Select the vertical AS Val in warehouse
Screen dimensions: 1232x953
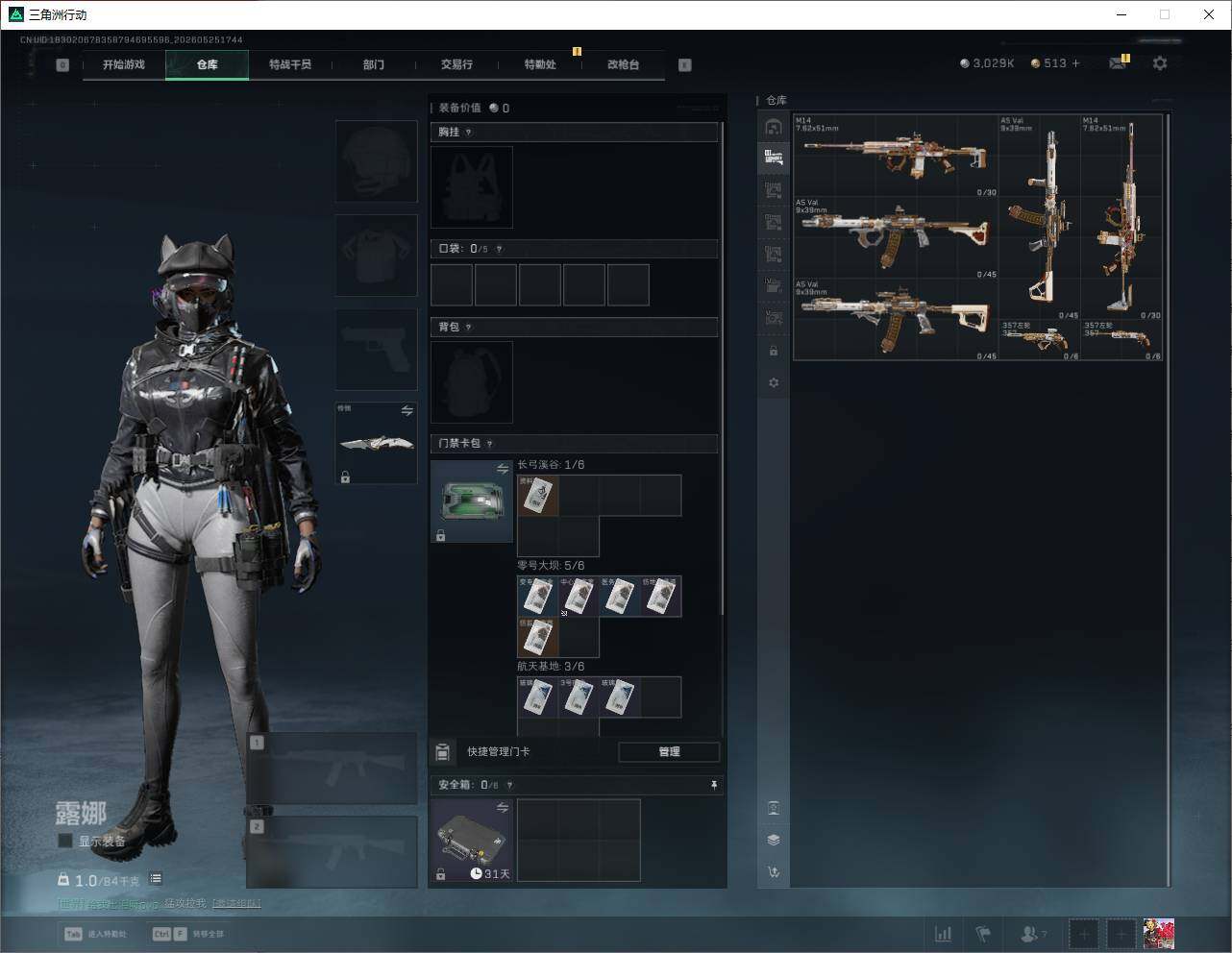pos(1040,218)
